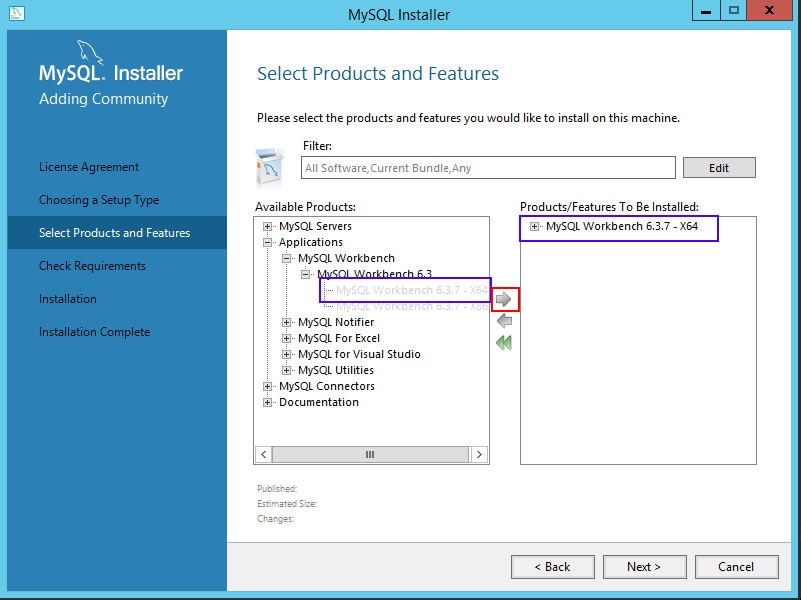Image resolution: width=801 pixels, height=600 pixels.
Task: Expand MySQL Workbench 6.3.7 in the install list
Action: click(534, 226)
